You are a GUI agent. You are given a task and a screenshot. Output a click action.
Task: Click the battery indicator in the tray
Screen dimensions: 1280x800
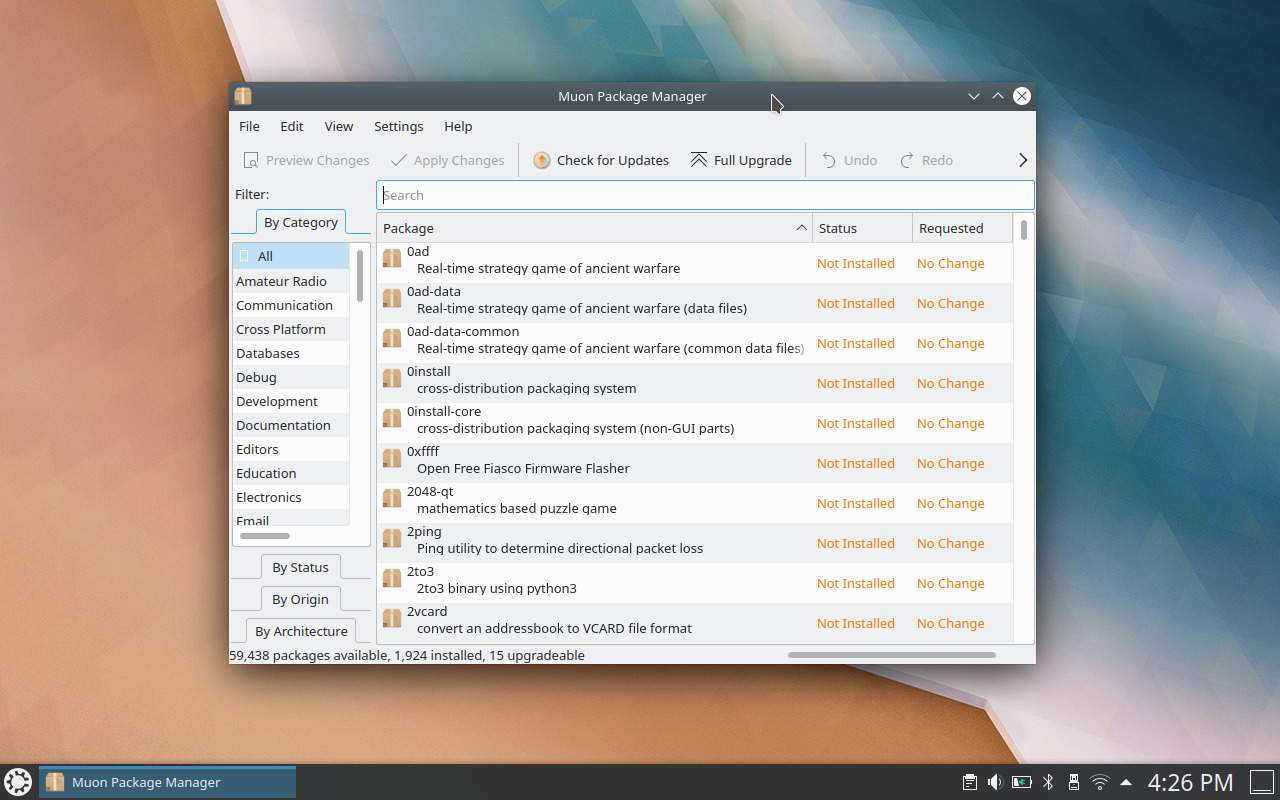[1021, 781]
